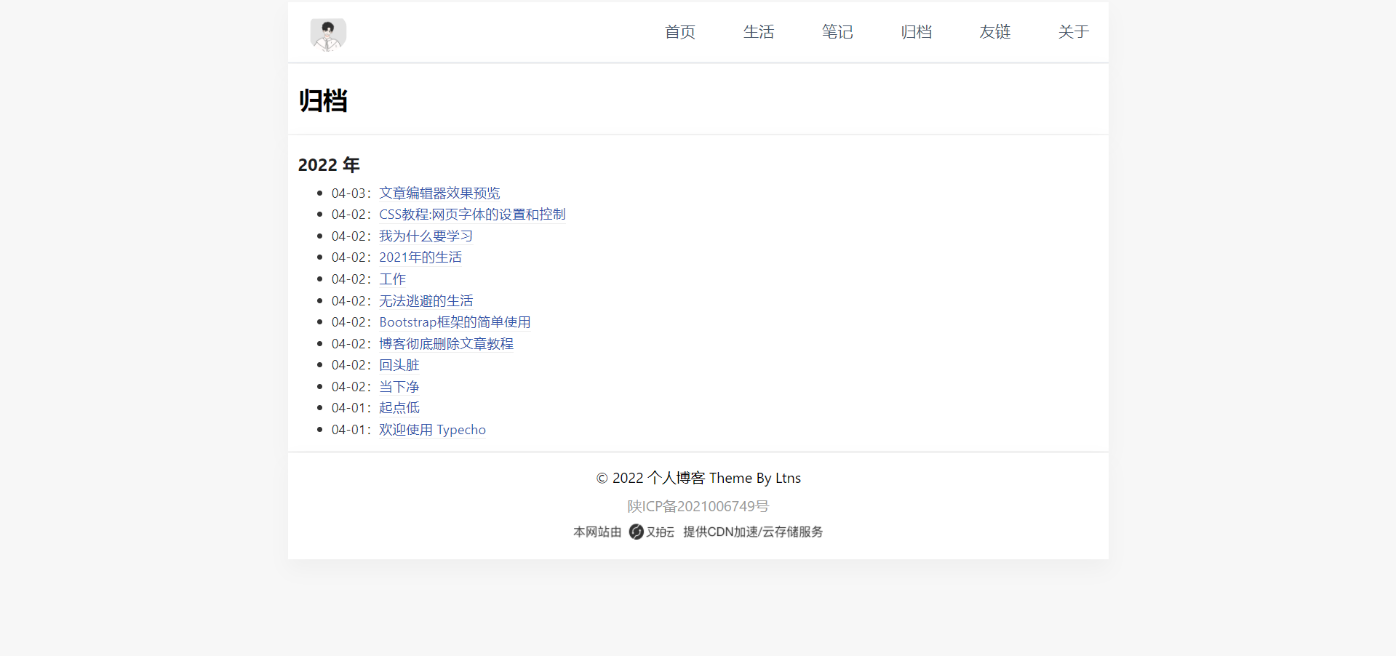Open Bootstrap框架的简单使用 article
1396x656 pixels.
pos(454,322)
